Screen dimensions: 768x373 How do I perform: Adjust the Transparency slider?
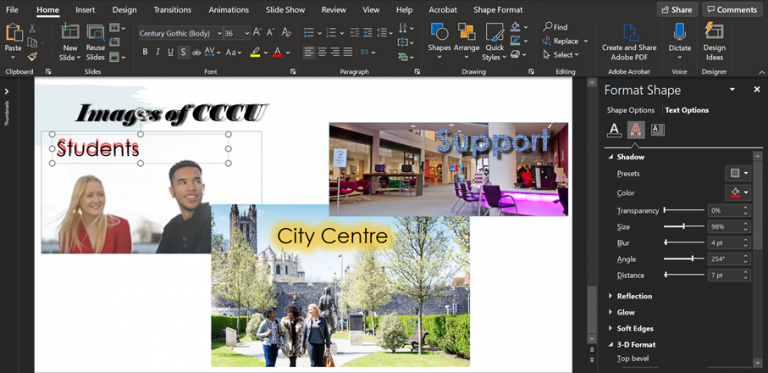(x=684, y=210)
